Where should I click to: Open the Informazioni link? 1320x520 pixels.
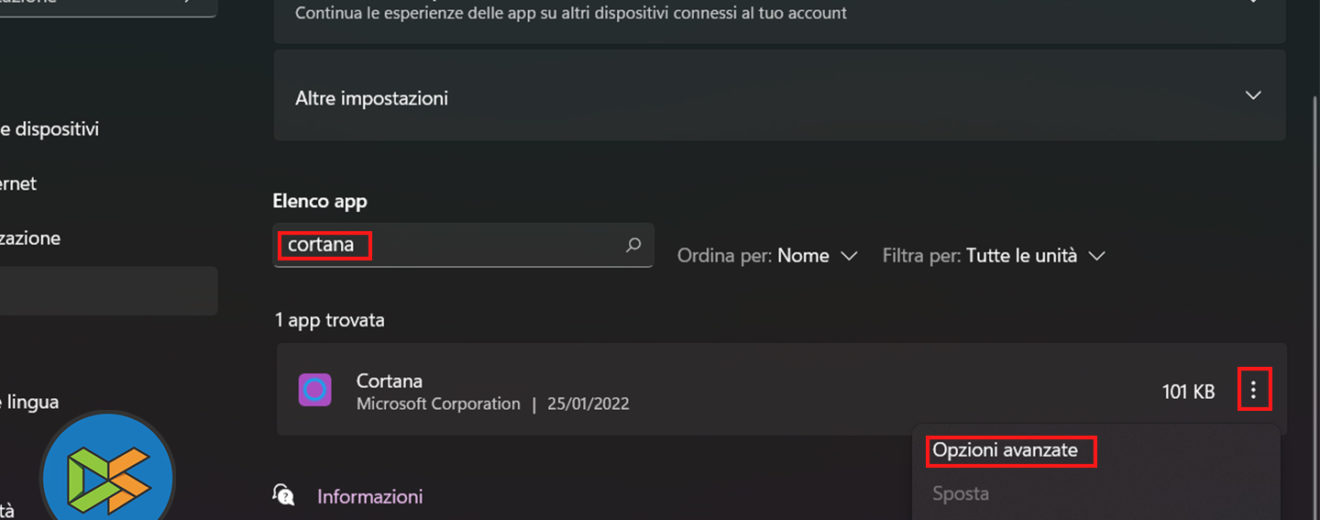tap(370, 497)
